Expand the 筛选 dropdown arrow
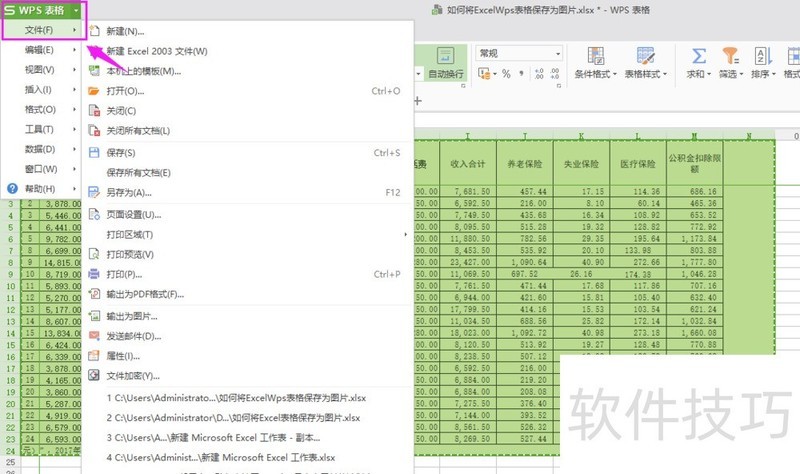This screenshot has width=800, height=474. 741,74
